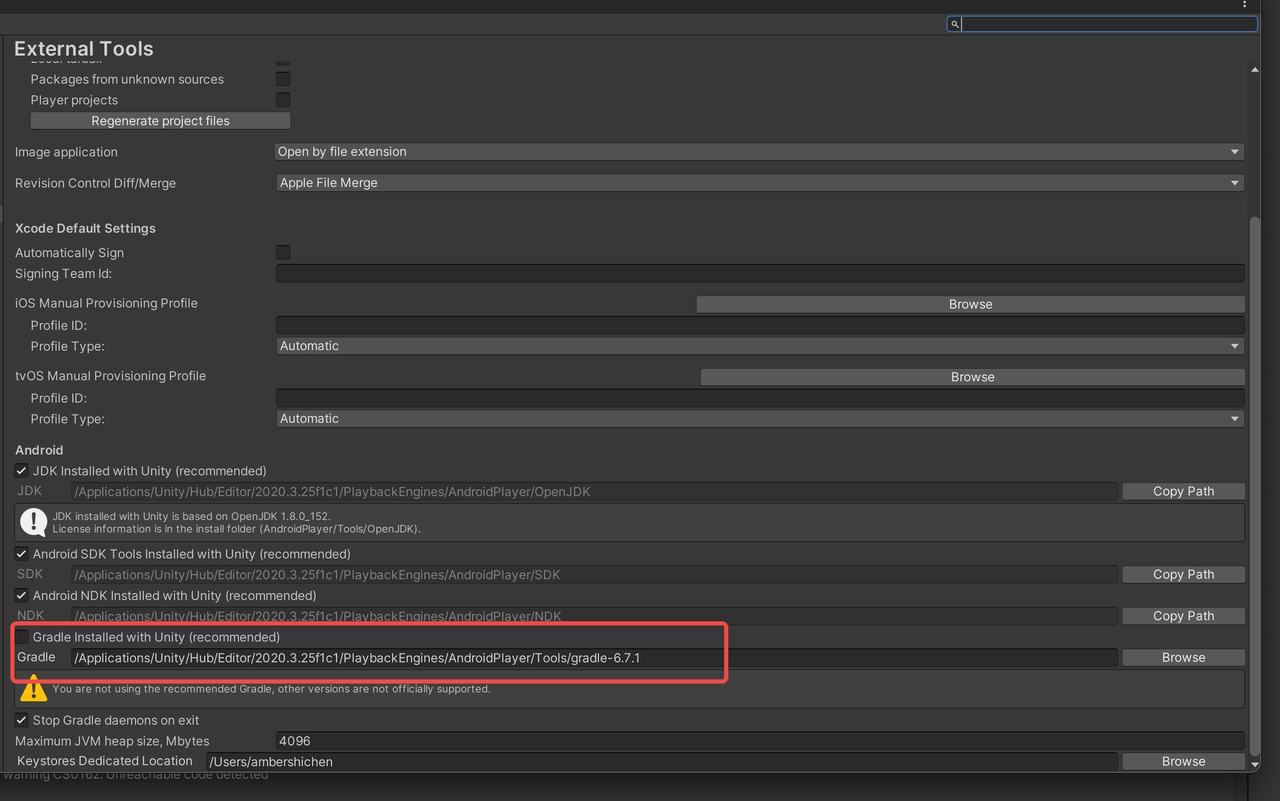Click the search field at top right

click(1102, 24)
